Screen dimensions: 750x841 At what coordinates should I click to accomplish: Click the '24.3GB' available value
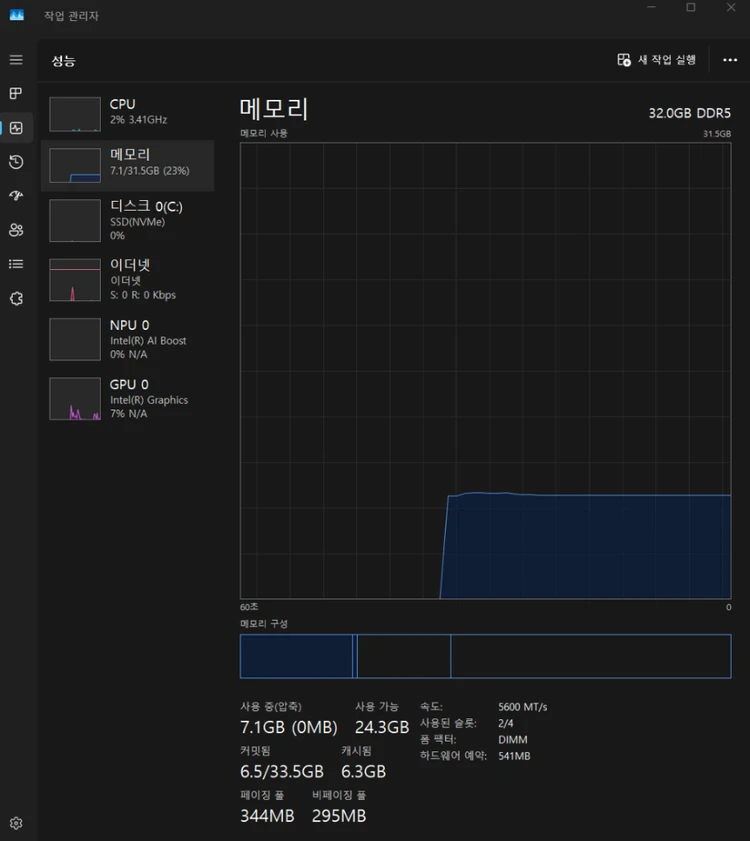tap(382, 727)
